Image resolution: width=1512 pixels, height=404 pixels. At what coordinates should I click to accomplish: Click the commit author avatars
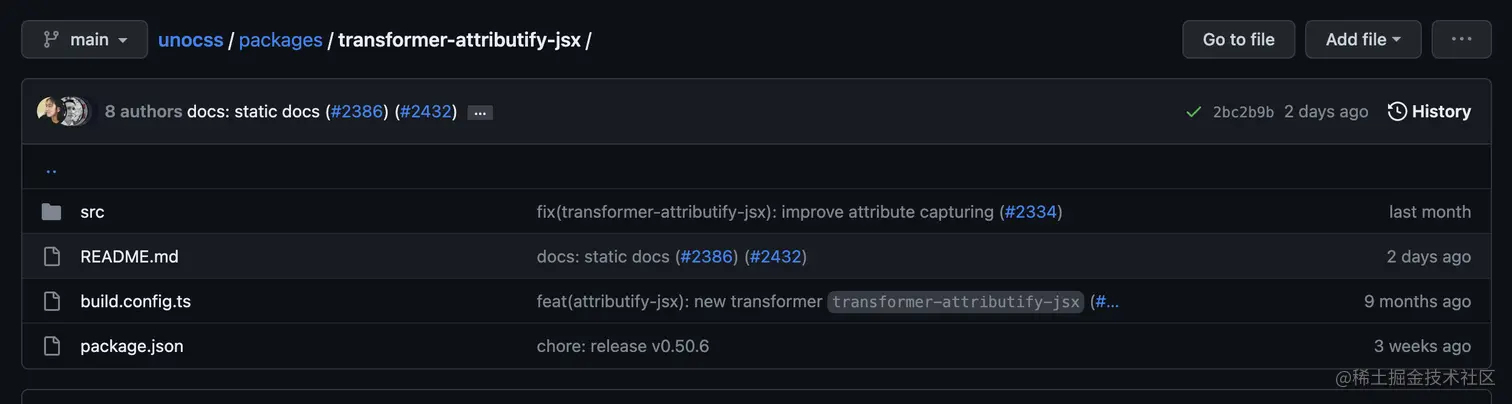coord(64,111)
